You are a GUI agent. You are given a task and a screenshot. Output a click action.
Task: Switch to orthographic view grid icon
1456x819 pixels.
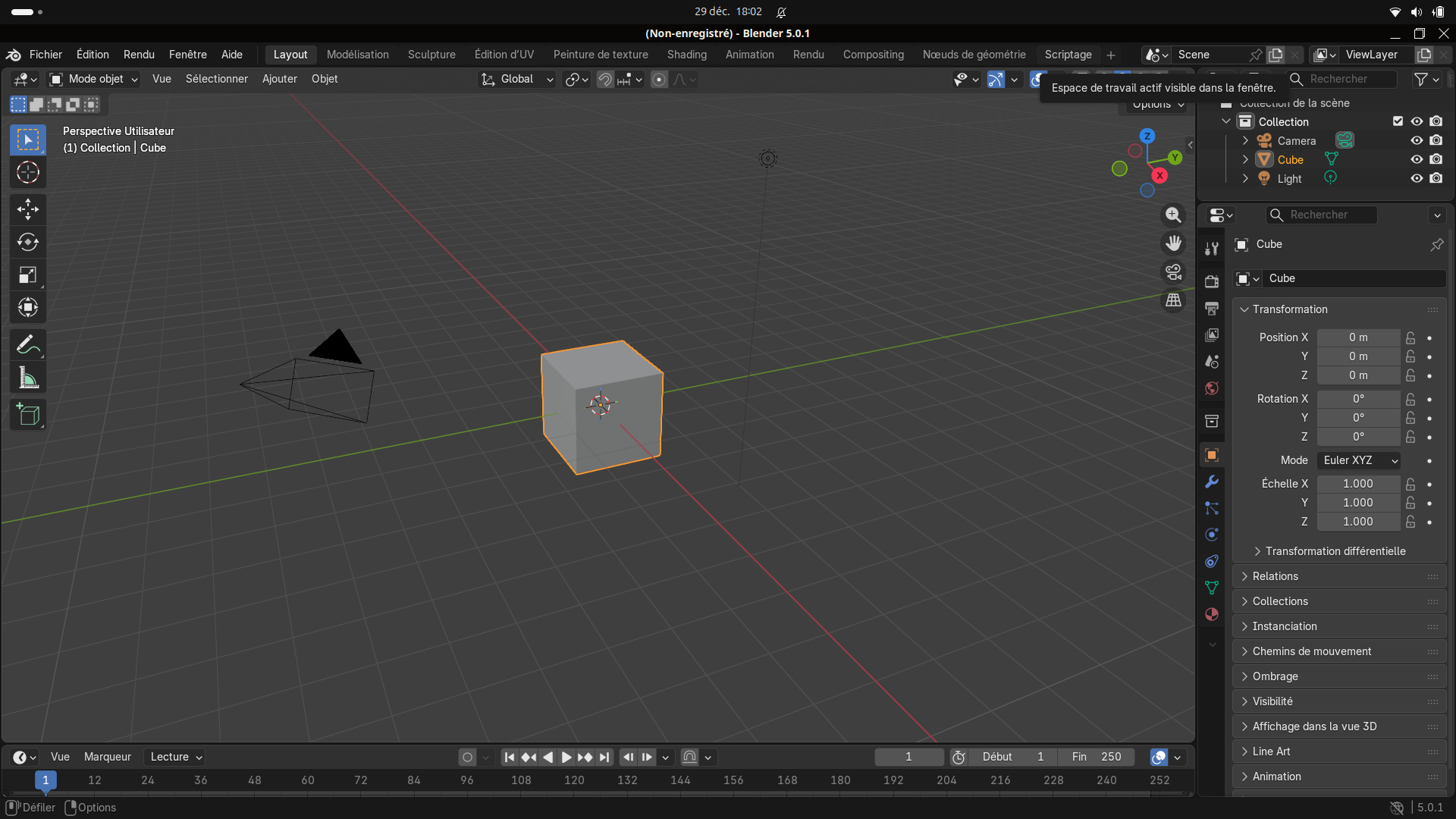(x=1173, y=300)
